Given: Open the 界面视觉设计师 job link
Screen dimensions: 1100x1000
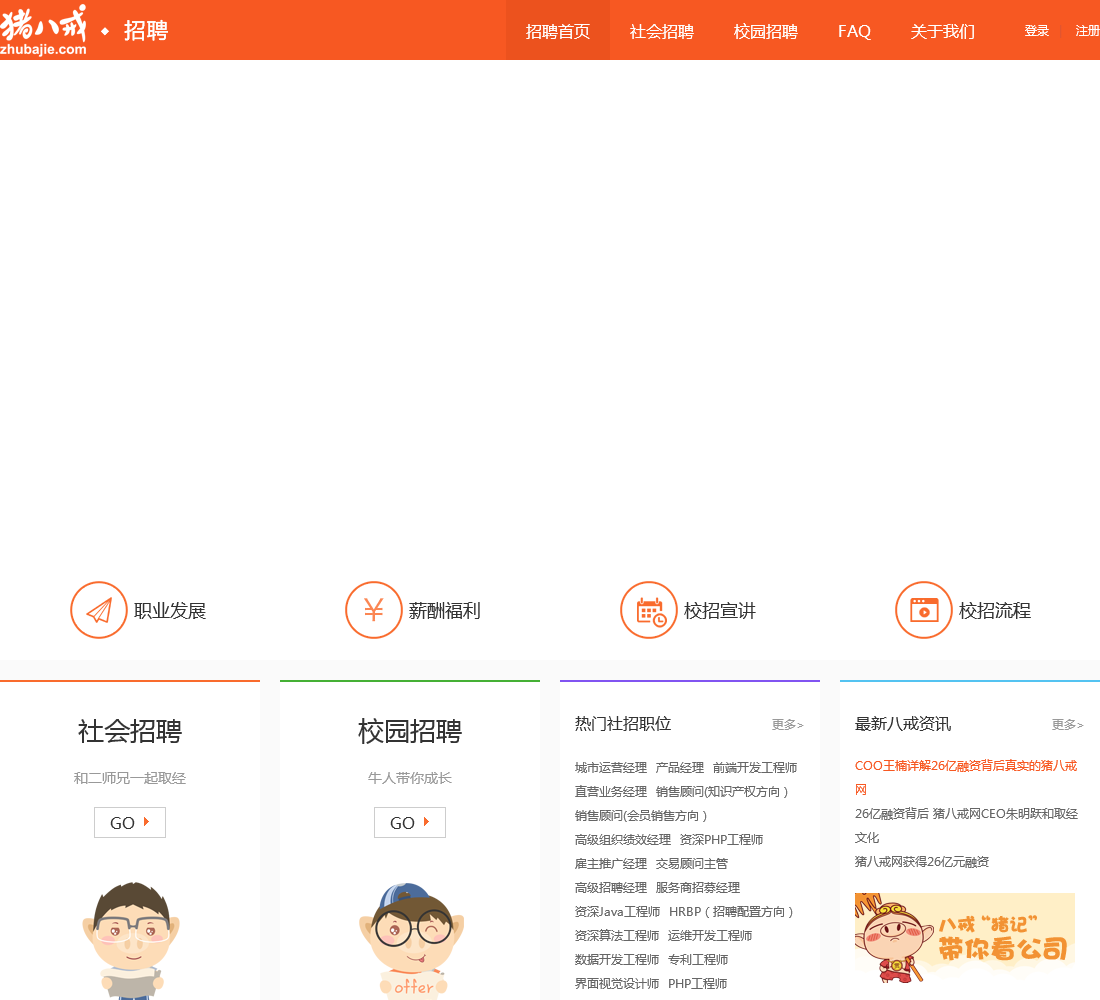Looking at the screenshot, I should pos(617,983).
